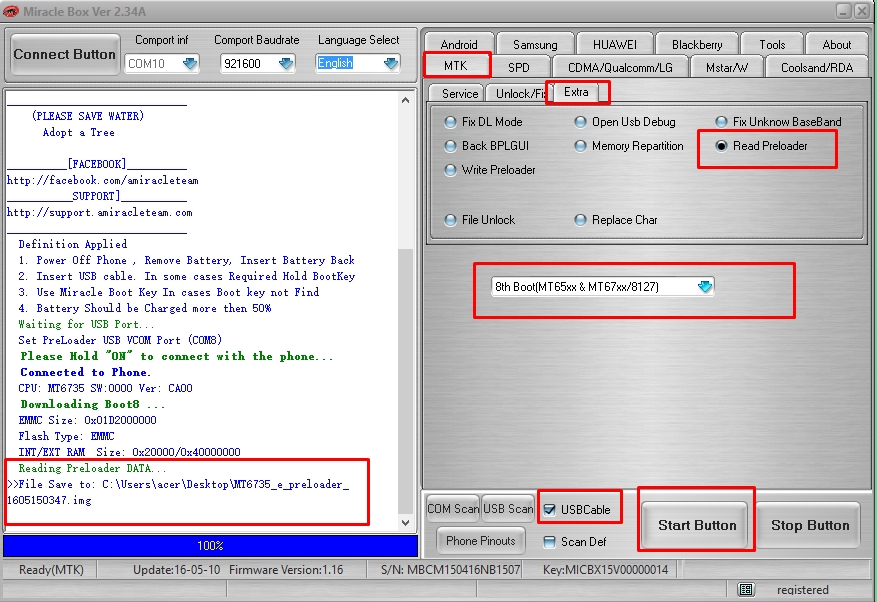The image size is (877, 602).
Task: Close the Miracle Box window
Action: 861,11
